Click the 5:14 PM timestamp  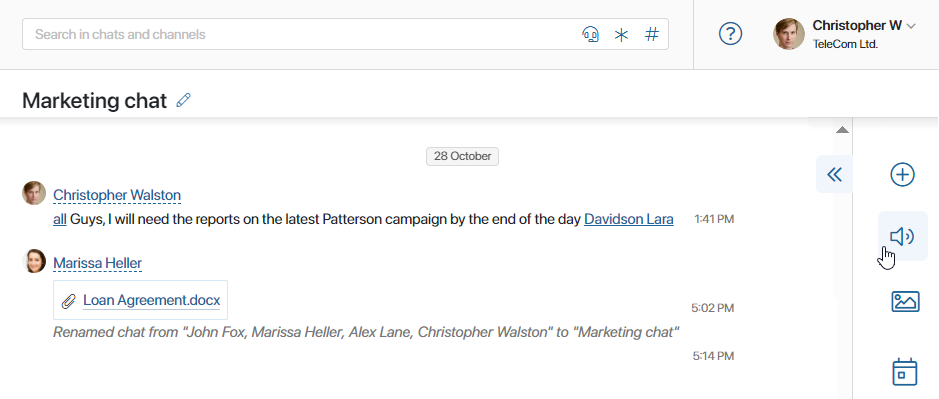(x=713, y=356)
